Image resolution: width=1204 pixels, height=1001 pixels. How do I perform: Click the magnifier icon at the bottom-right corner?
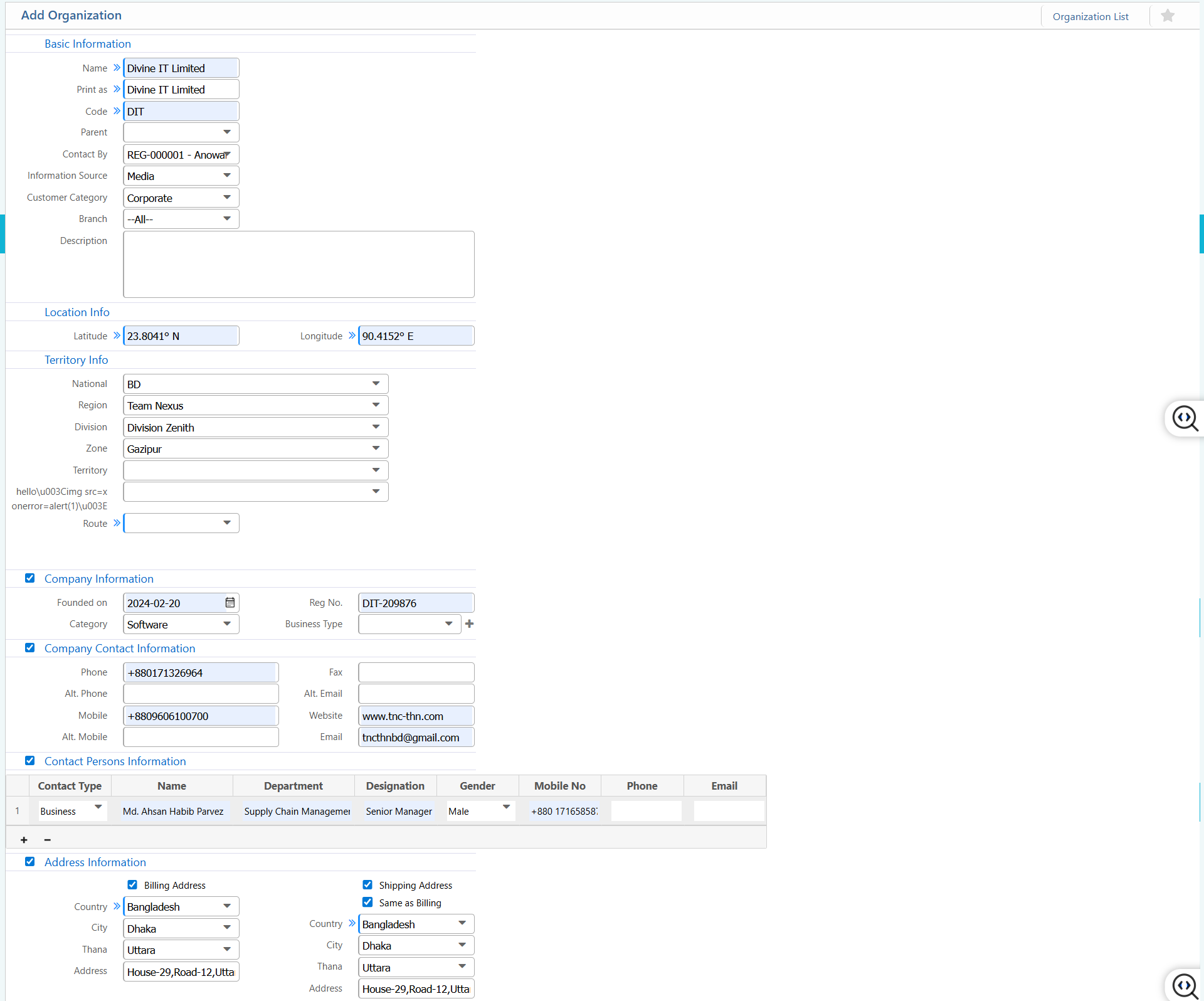[x=1184, y=986]
